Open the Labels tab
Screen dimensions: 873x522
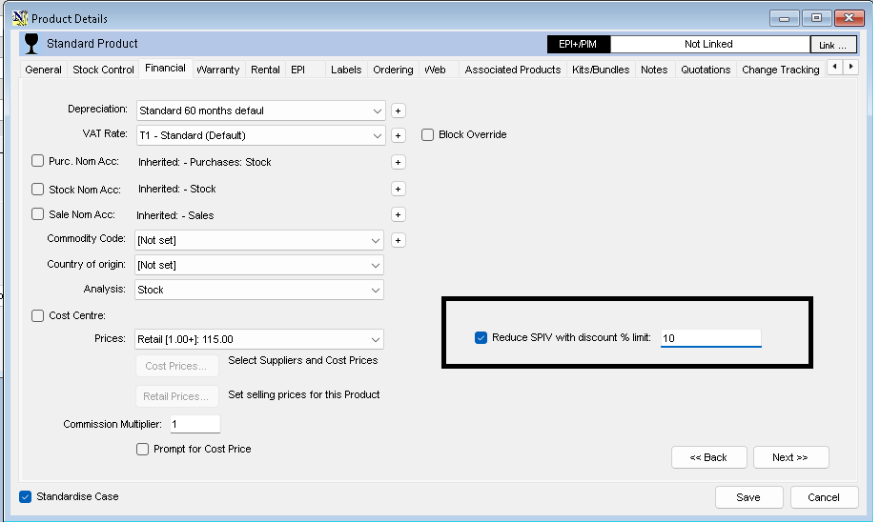pyautogui.click(x=346, y=70)
